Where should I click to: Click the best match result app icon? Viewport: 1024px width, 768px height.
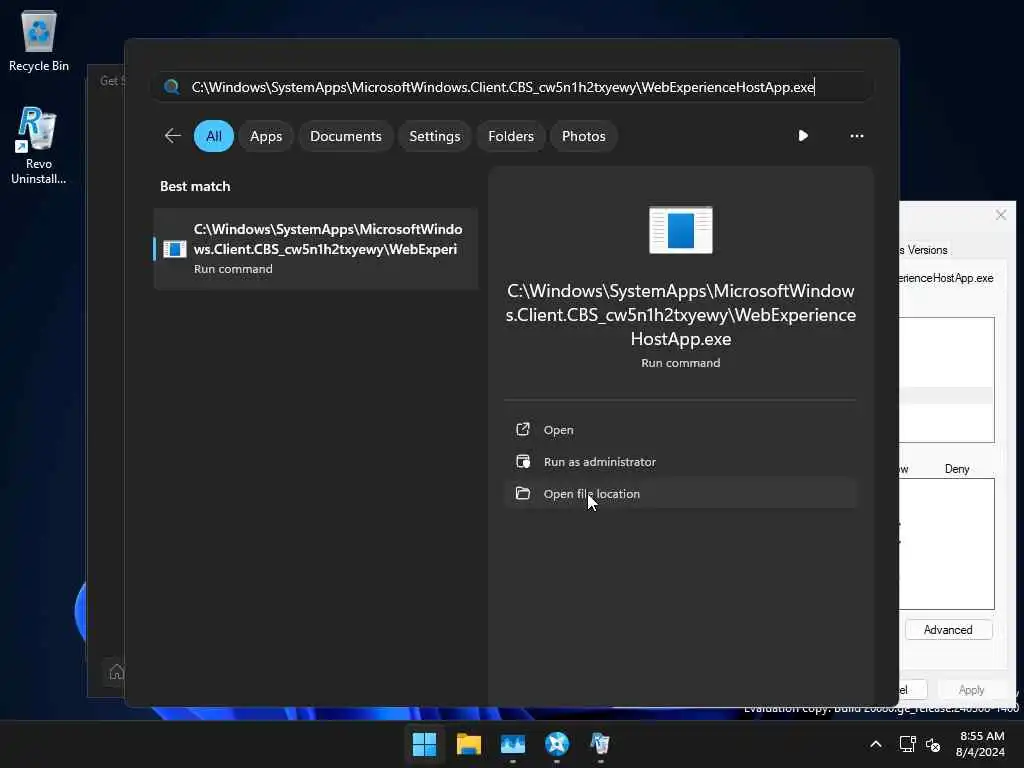pyautogui.click(x=175, y=249)
